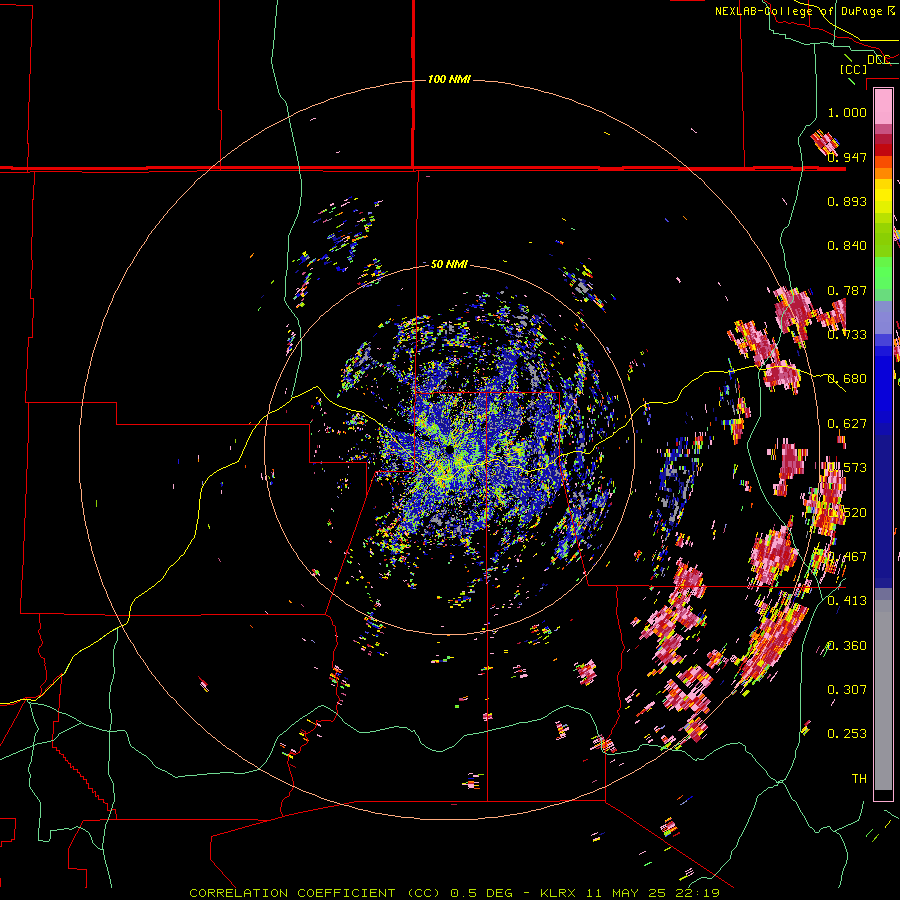The height and width of the screenshot is (900, 900).
Task: Click the 0.307 scale value
Action: pyautogui.click(x=847, y=689)
